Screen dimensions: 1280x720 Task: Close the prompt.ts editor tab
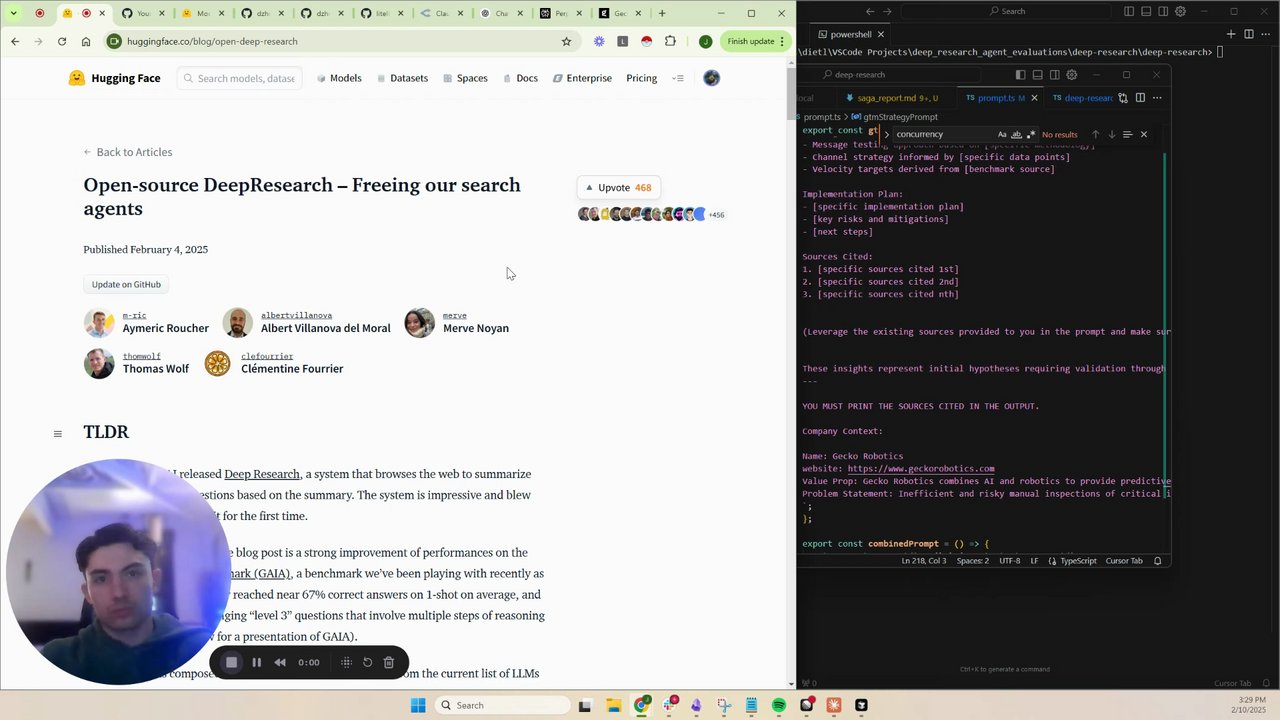coord(1034,98)
